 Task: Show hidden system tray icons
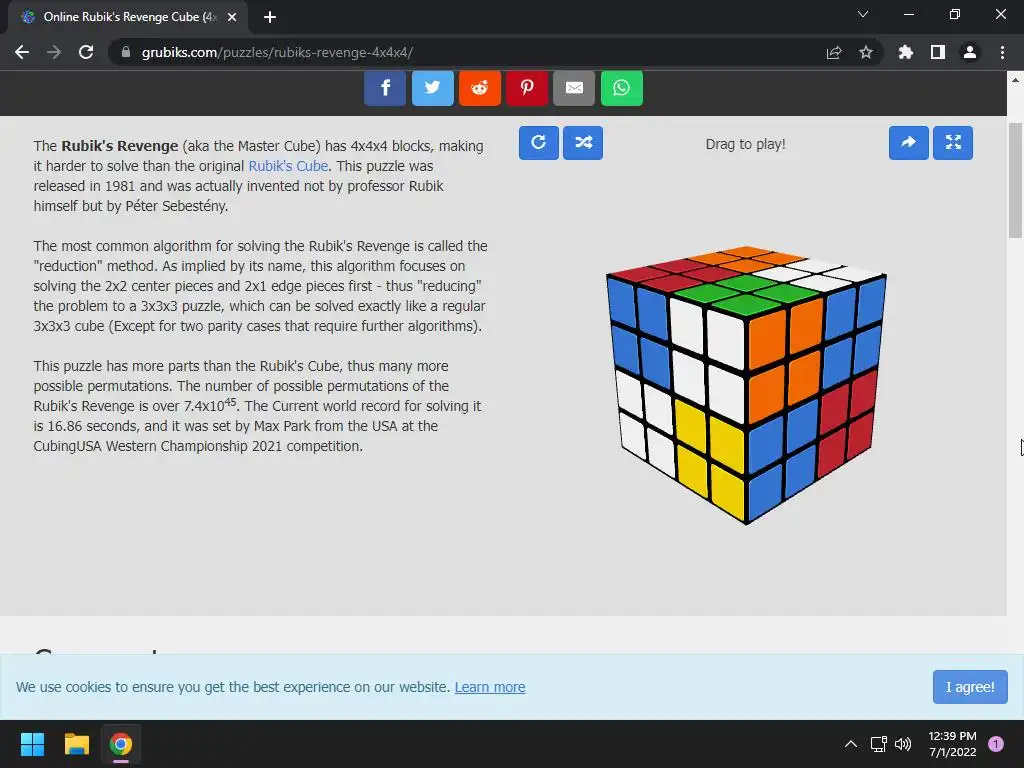tap(850, 744)
